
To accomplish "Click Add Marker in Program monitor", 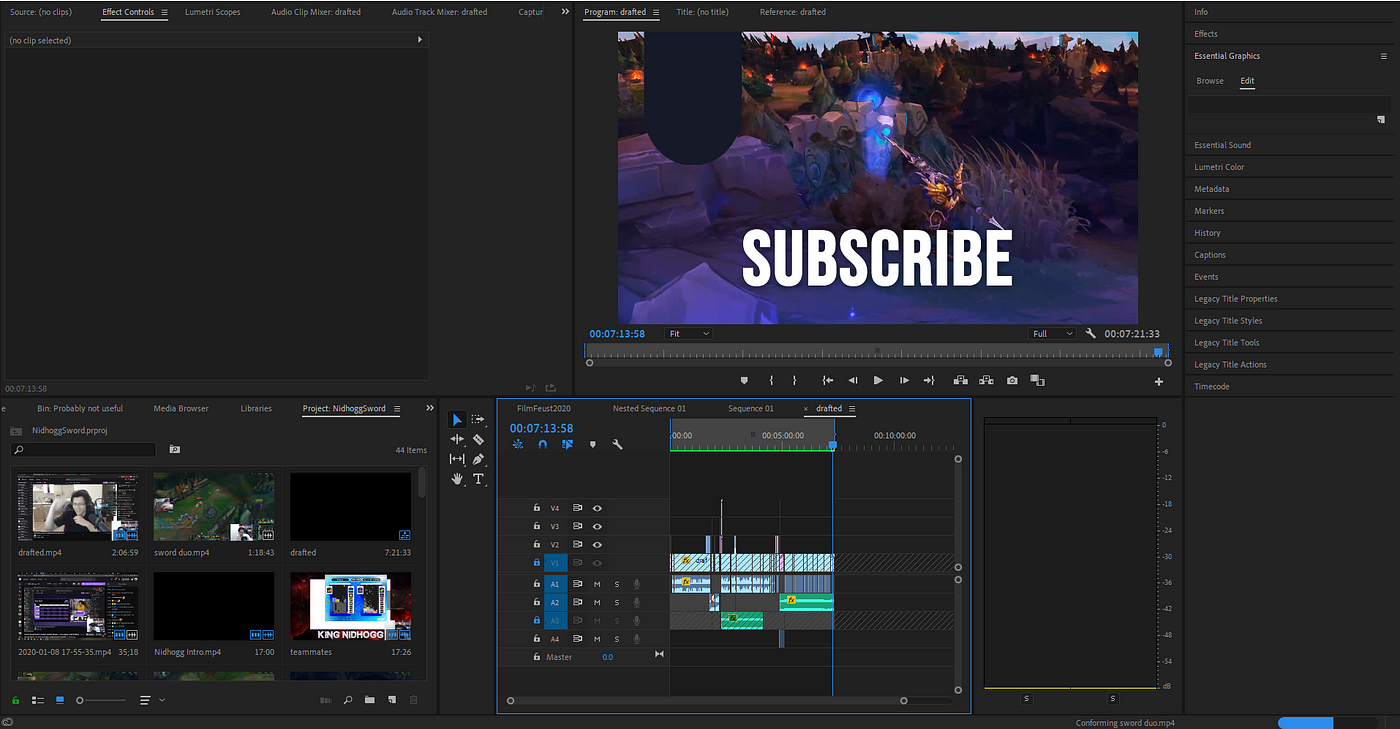I will 744,380.
